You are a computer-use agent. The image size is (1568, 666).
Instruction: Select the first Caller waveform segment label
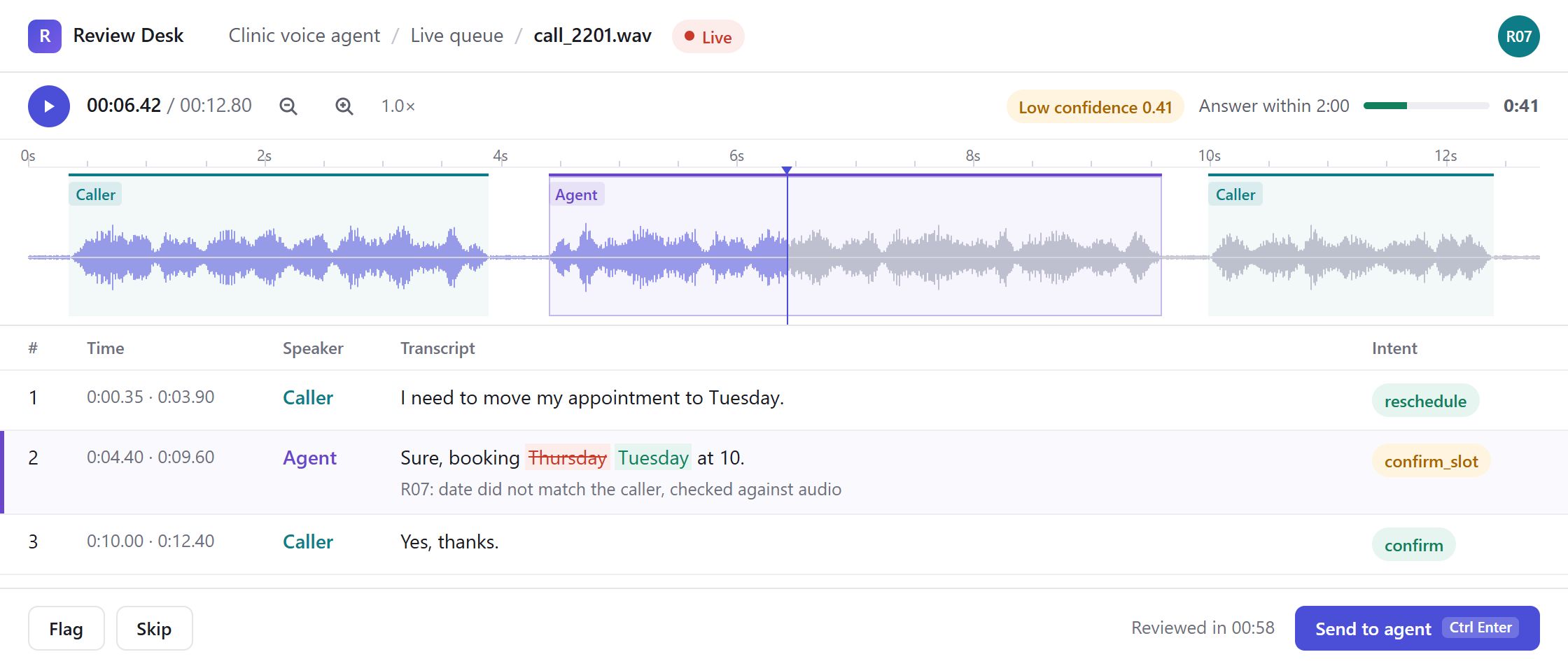[x=95, y=194]
